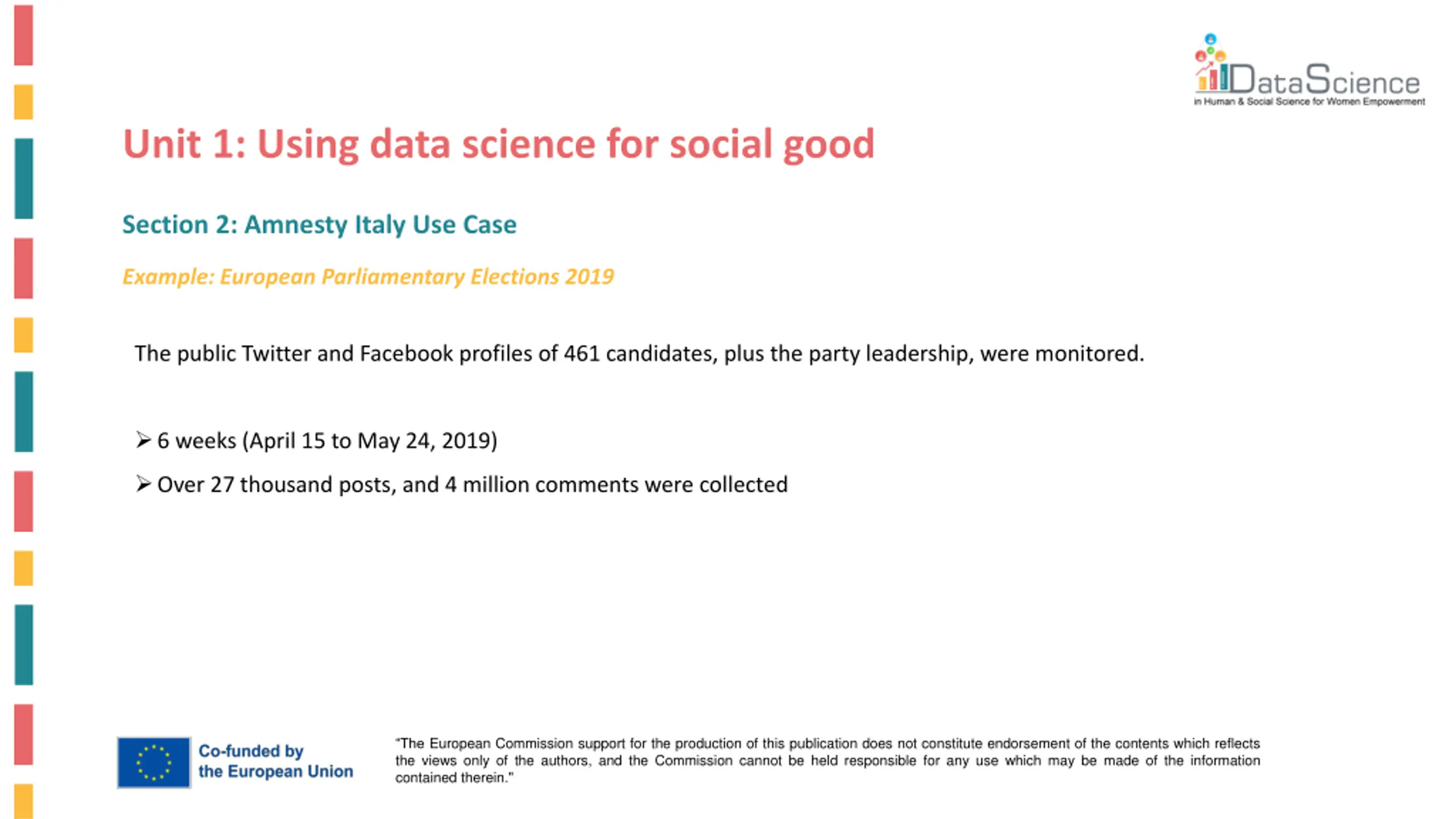The height and width of the screenshot is (819, 1456).
Task: Click the first teal stripe on left border
Action: (23, 179)
